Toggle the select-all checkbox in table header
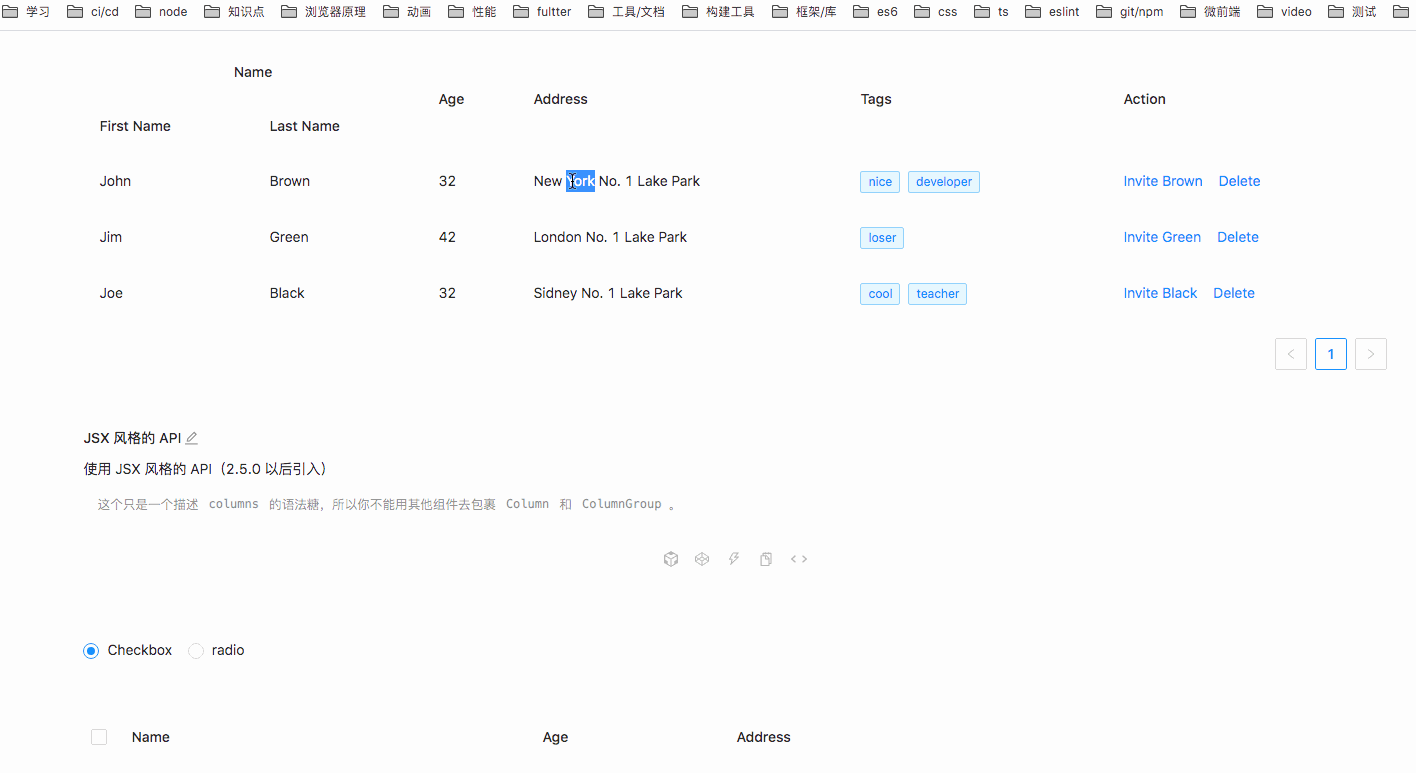The image size is (1416, 773). [99, 736]
